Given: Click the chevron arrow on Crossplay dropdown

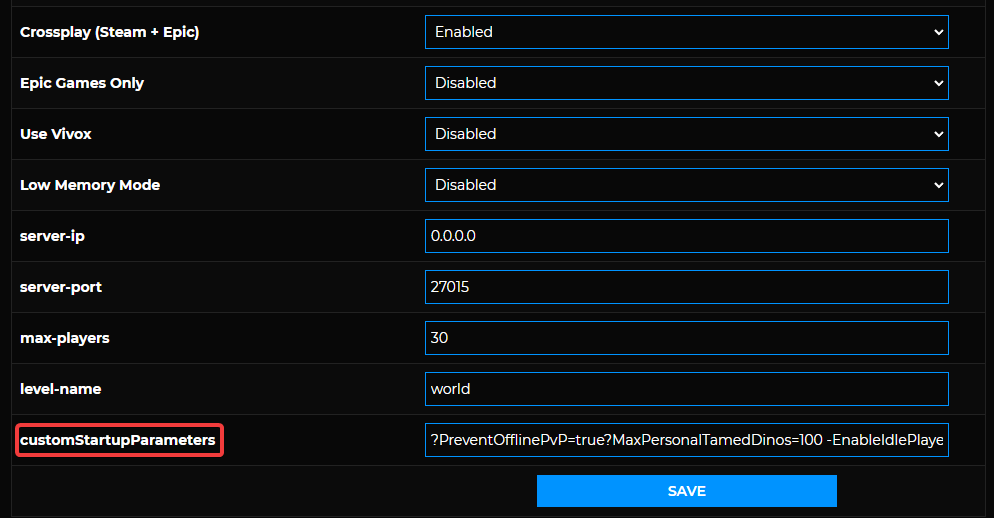Looking at the screenshot, I should [938, 32].
